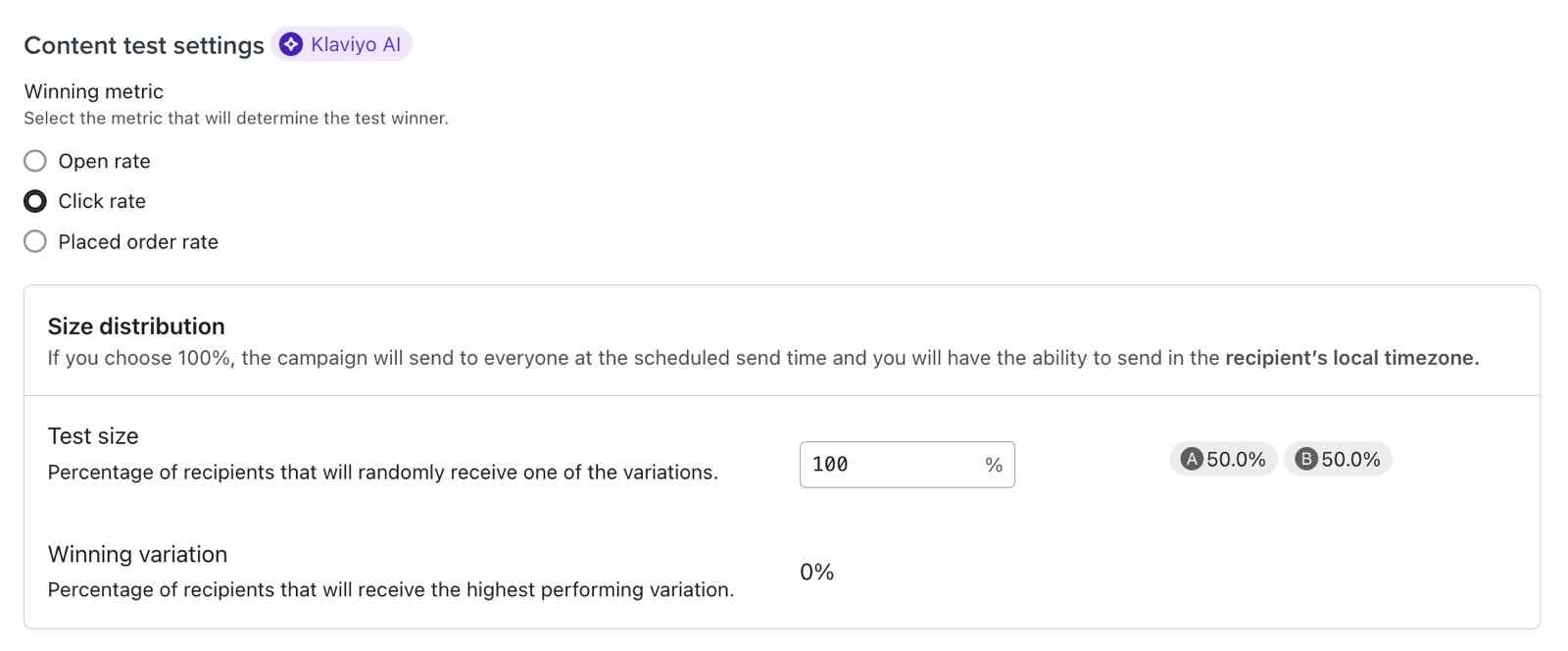
Task: Click the circular A variation badge
Action: tap(1189, 458)
